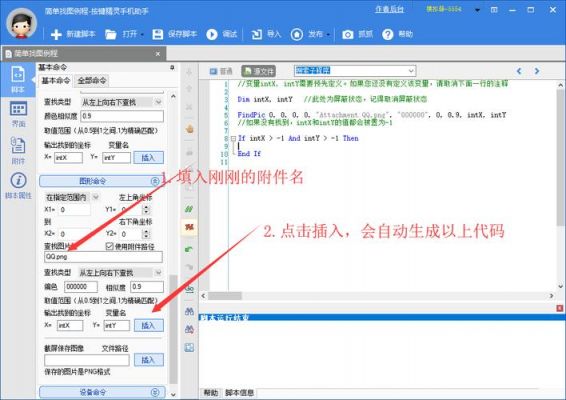Viewport: 566px width, 400px height.
Task: Click the user avatar picture
Action: [22, 24]
